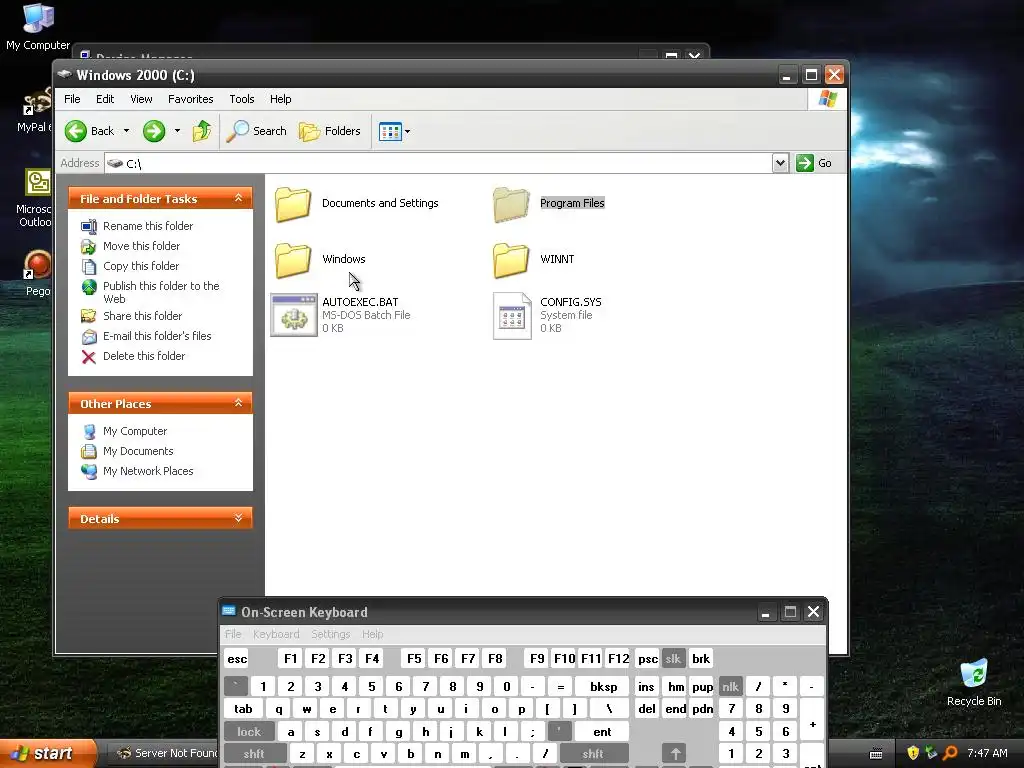Viewport: 1024px width, 768px height.
Task: Click E-mail this folder's files
Action: point(157,336)
